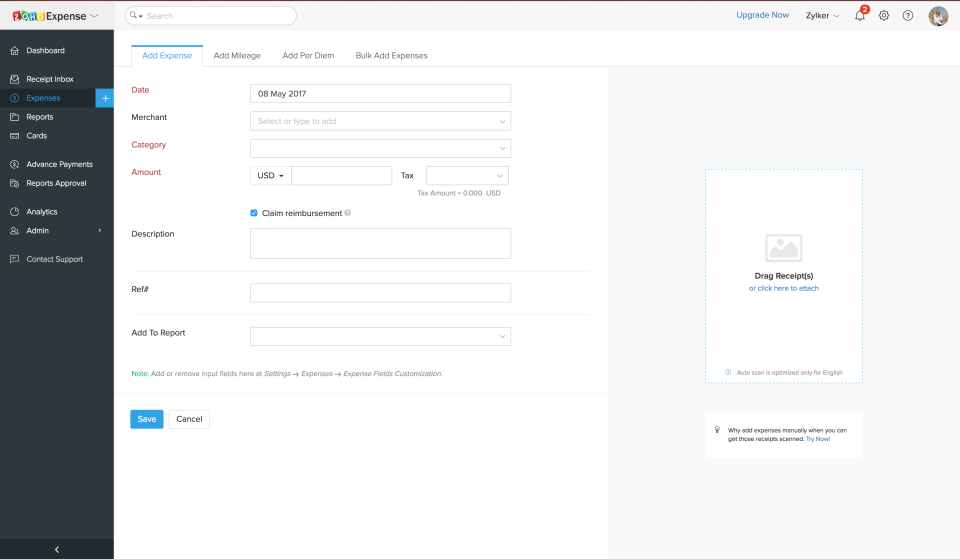Open the Merchant dropdown
This screenshot has height=559, width=960.
[380, 121]
